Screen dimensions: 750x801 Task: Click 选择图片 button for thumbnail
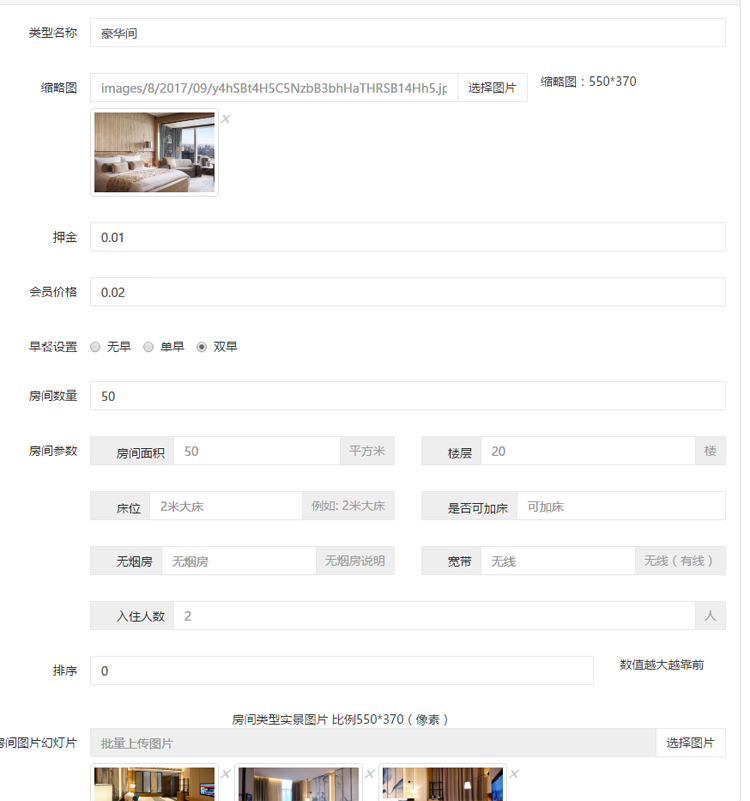pos(492,88)
